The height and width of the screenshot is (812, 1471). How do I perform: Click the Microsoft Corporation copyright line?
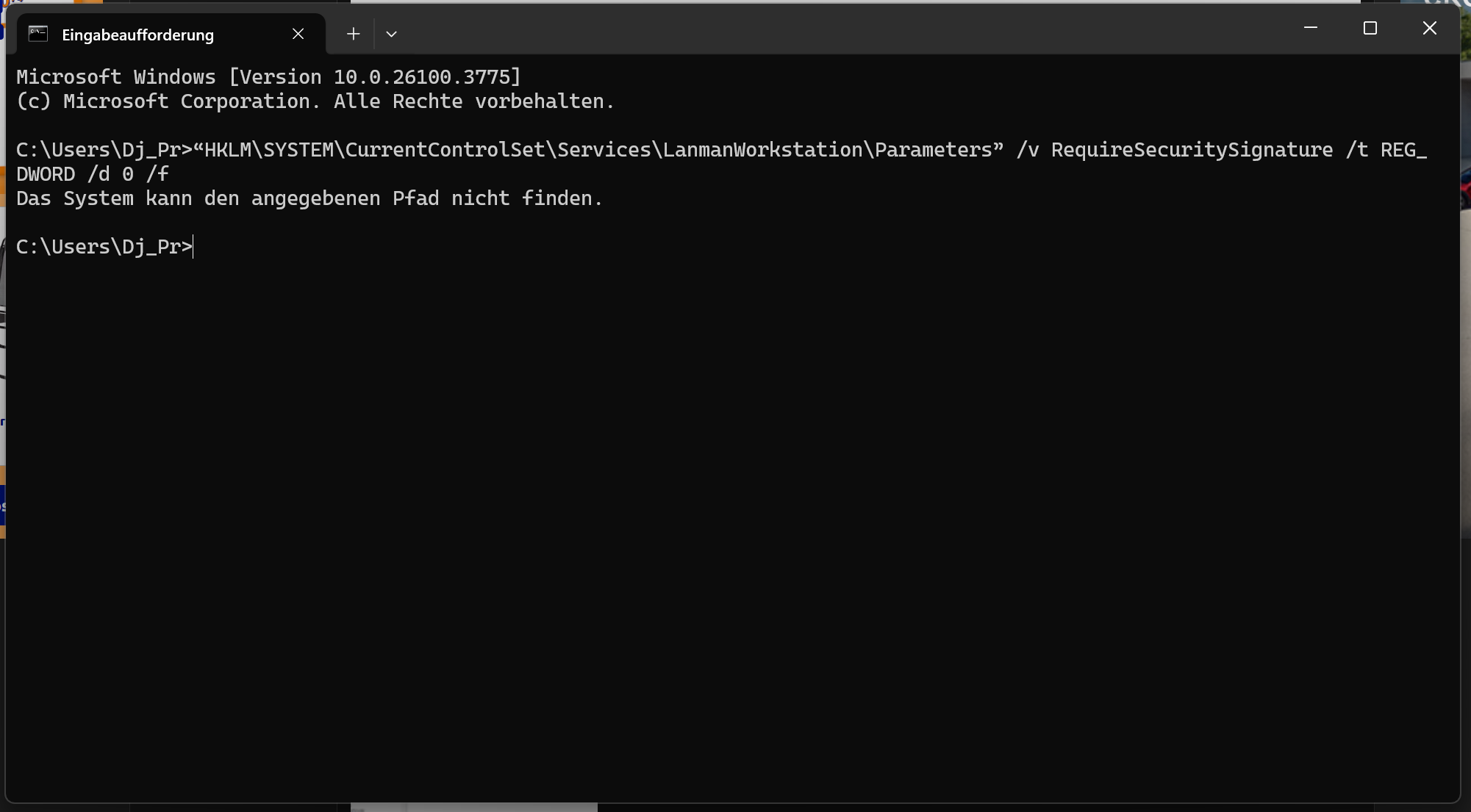[x=315, y=101]
